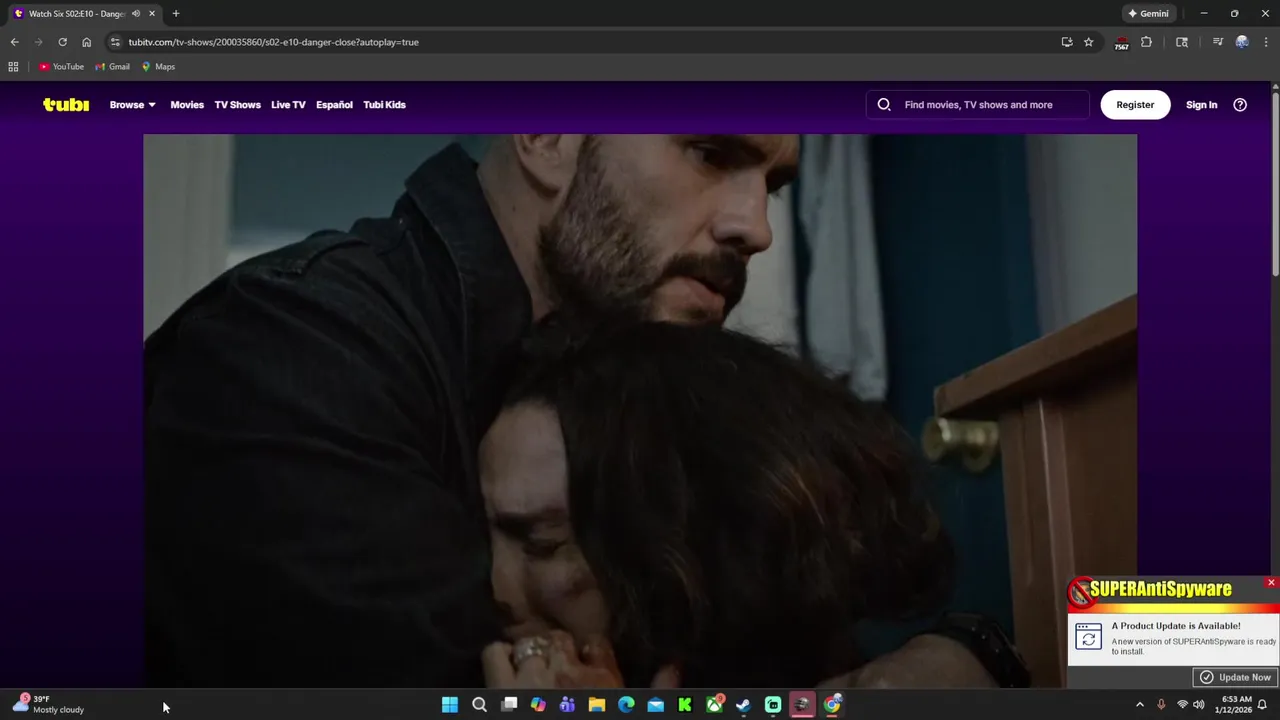Open Steam from the taskbar
The image size is (1280, 720).
coord(743,705)
